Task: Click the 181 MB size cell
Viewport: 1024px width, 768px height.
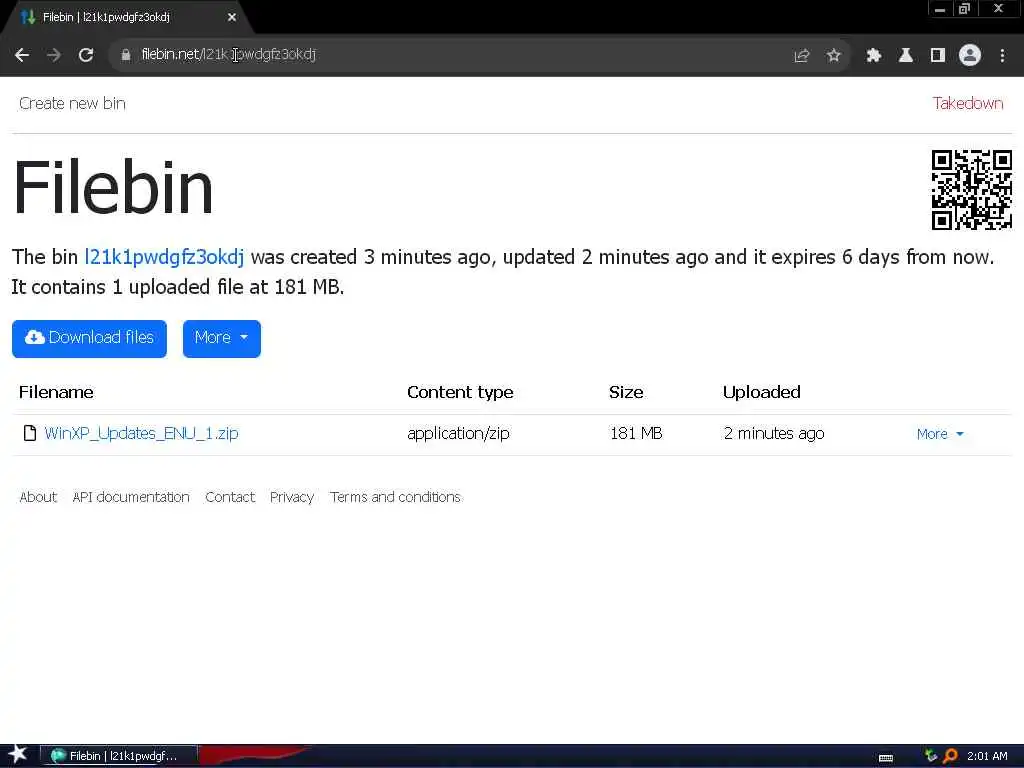Action: pos(635,434)
